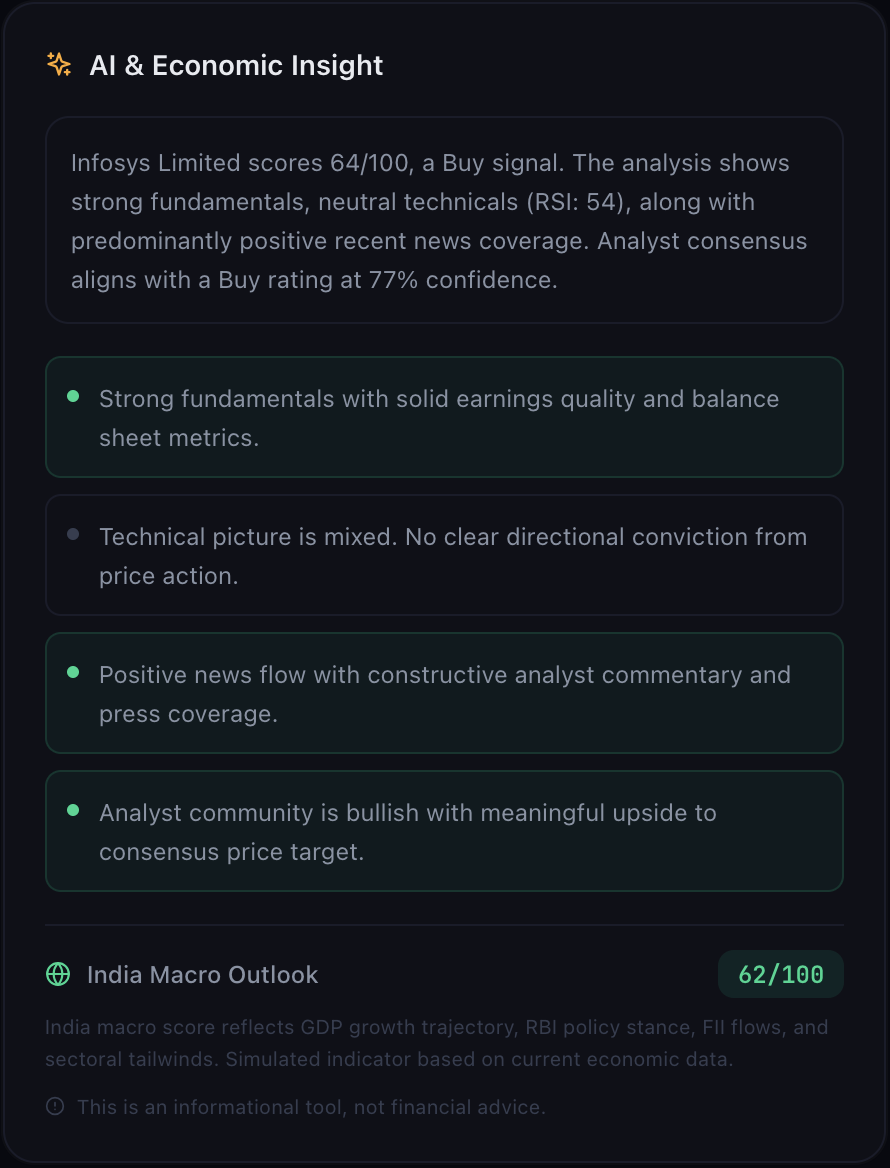Toggle the positive news flow highlight card
The image size is (890, 1168).
point(444,693)
